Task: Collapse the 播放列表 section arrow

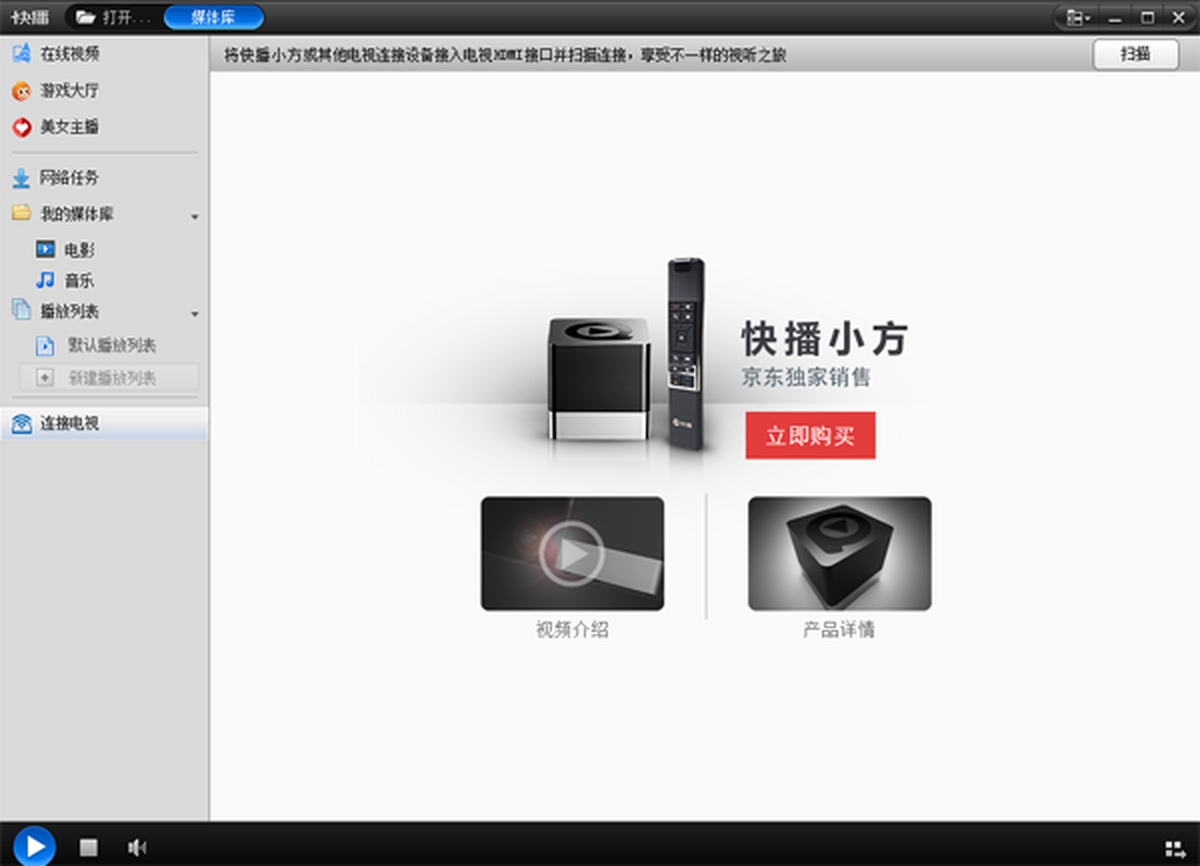Action: click(195, 313)
